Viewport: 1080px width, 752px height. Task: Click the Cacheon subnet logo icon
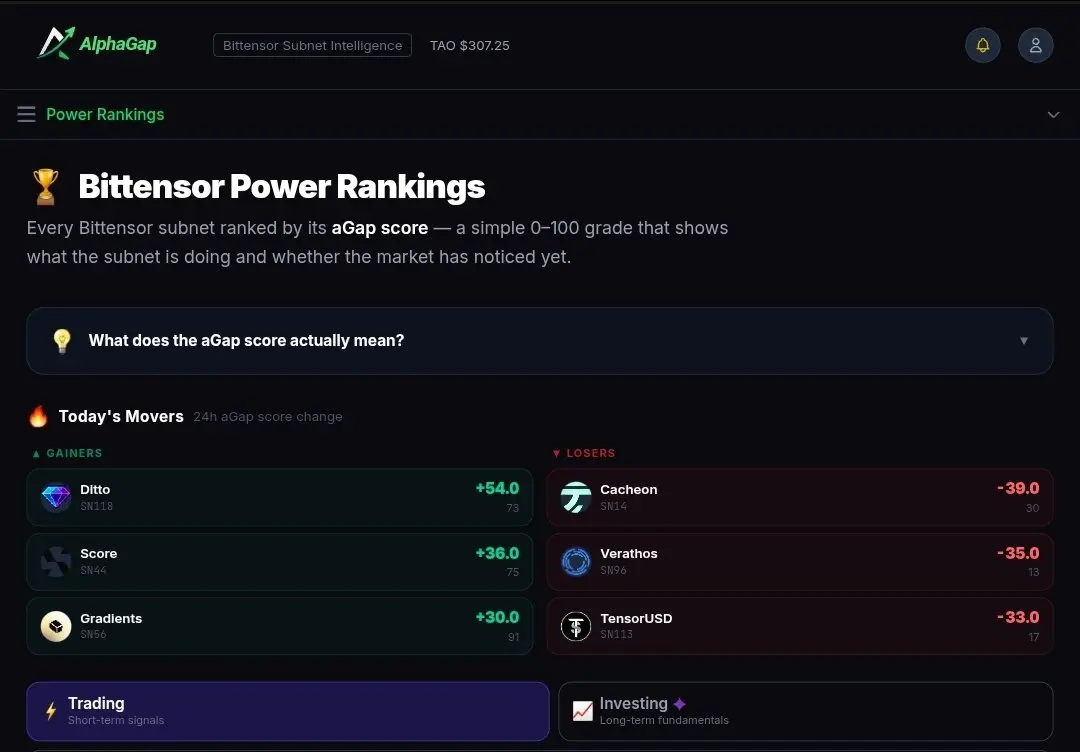[576, 497]
